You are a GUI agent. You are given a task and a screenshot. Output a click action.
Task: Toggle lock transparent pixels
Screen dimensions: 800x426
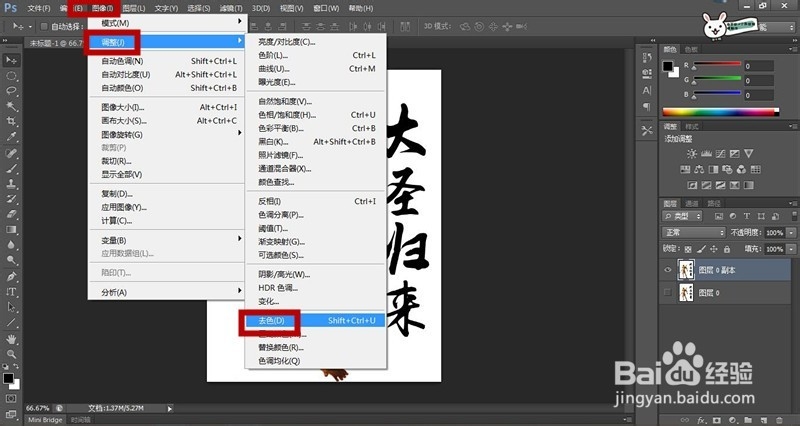(x=688, y=249)
